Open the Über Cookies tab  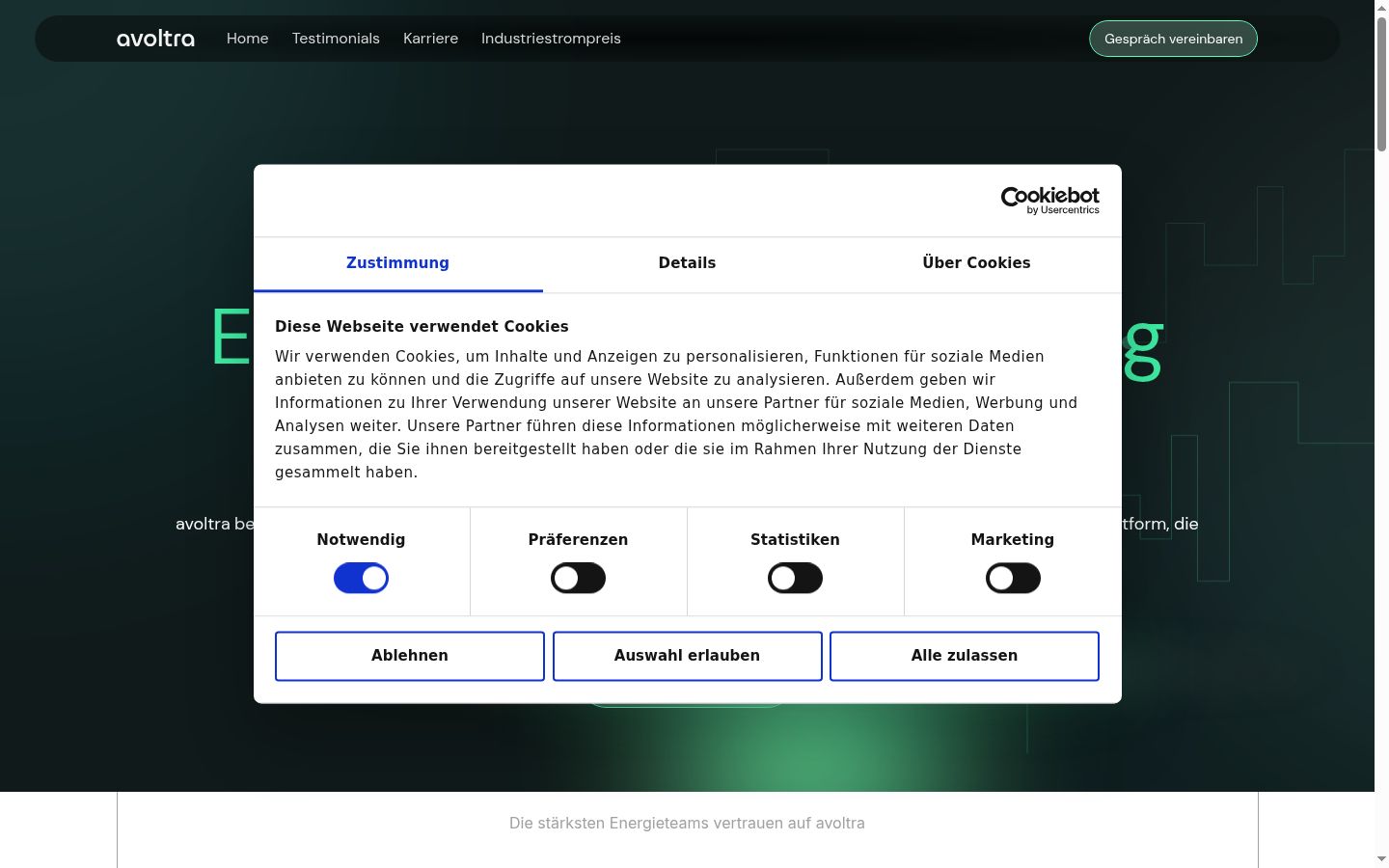(x=976, y=263)
